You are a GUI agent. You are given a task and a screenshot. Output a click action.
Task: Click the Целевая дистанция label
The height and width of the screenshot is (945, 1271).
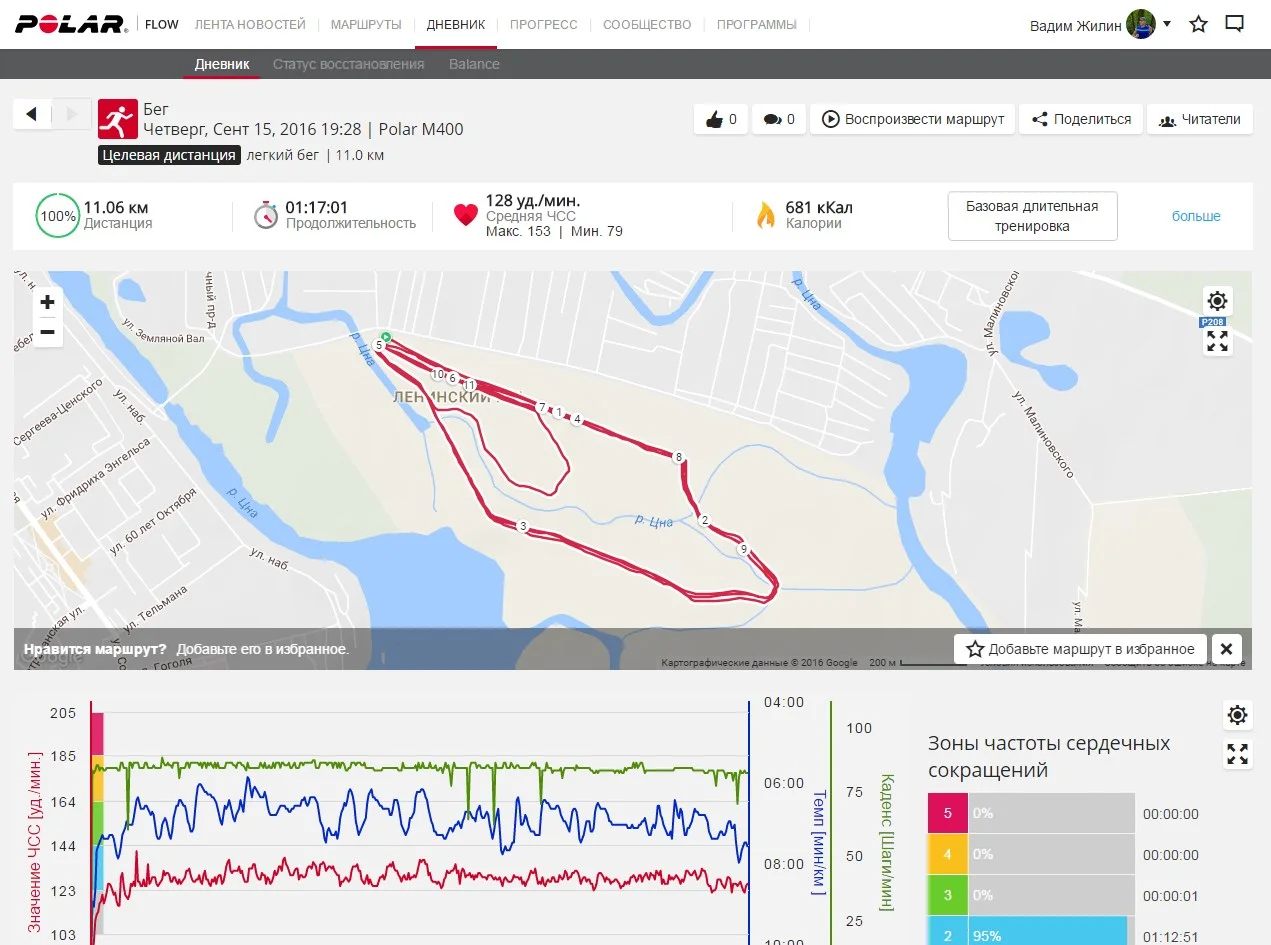coord(169,155)
